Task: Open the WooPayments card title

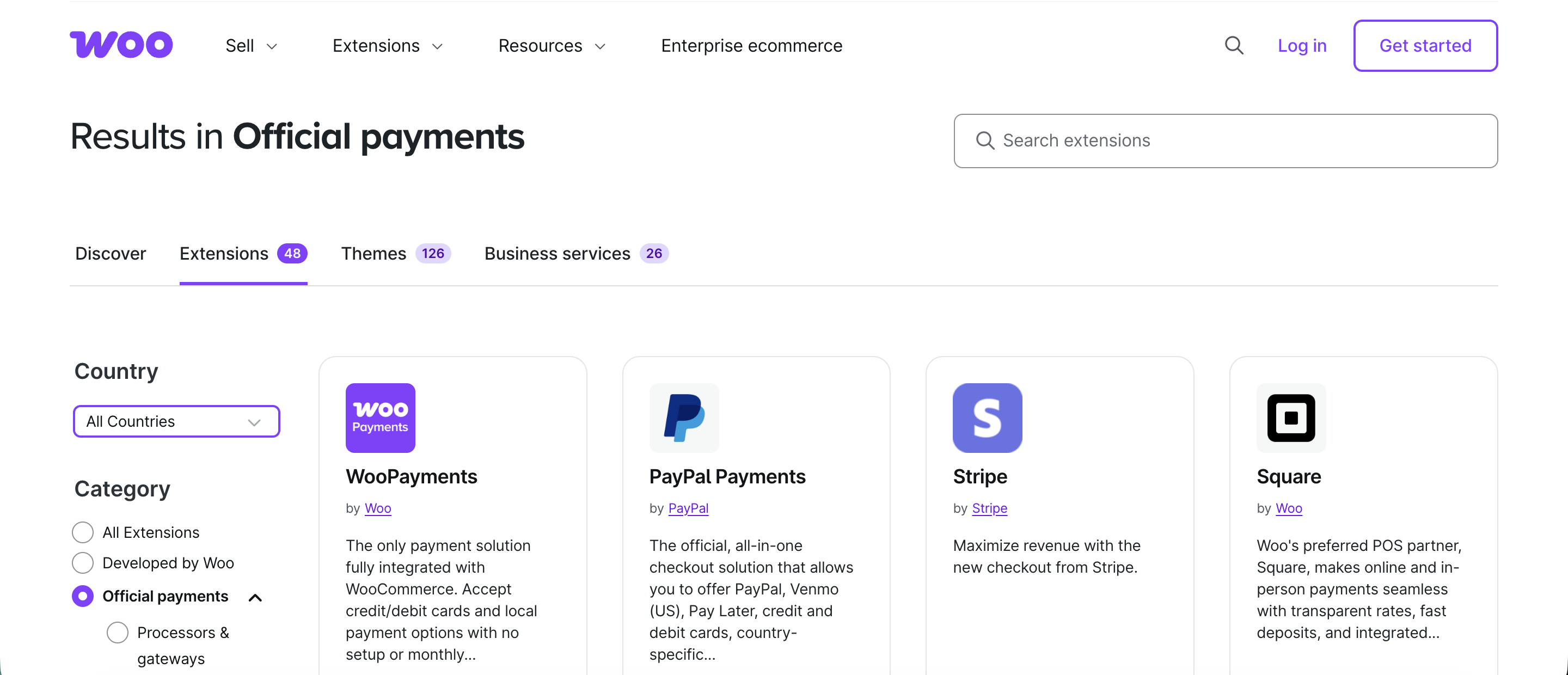Action: tap(412, 476)
